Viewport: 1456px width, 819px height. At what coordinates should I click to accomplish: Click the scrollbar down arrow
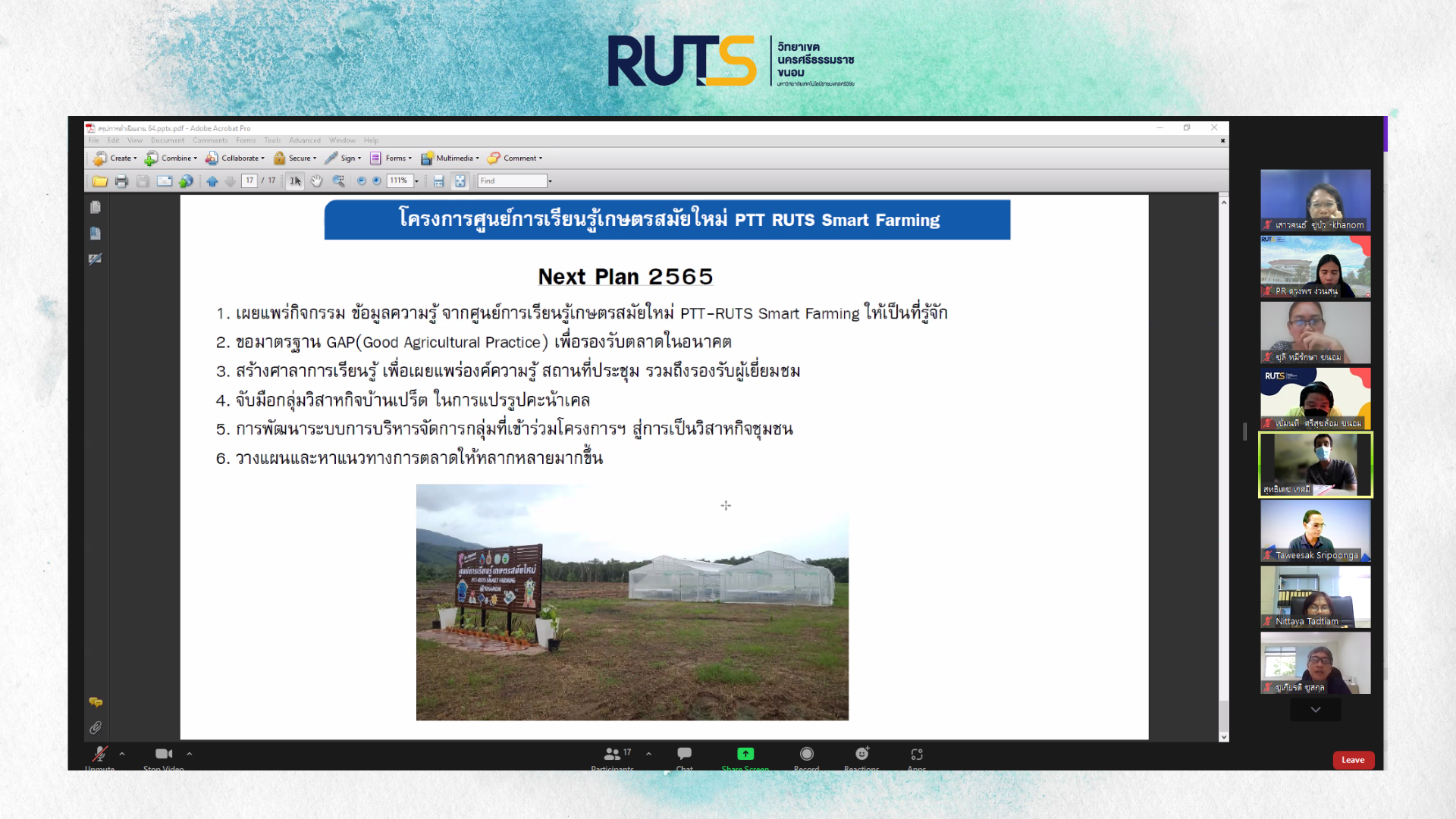pos(1223,737)
